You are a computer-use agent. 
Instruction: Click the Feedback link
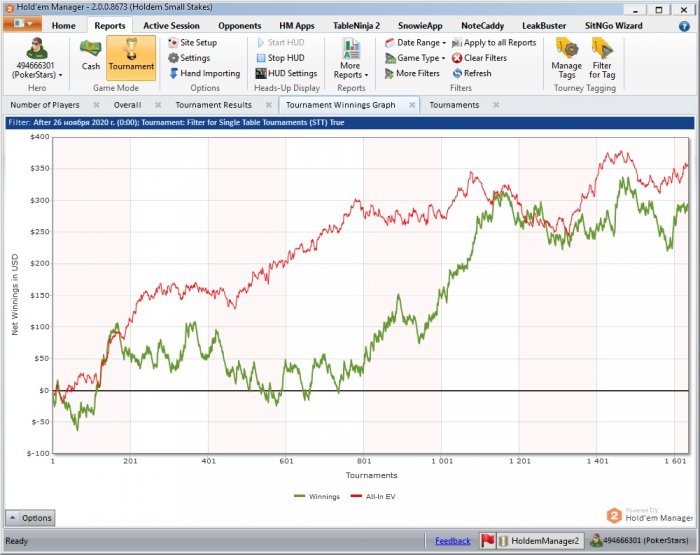coord(453,541)
